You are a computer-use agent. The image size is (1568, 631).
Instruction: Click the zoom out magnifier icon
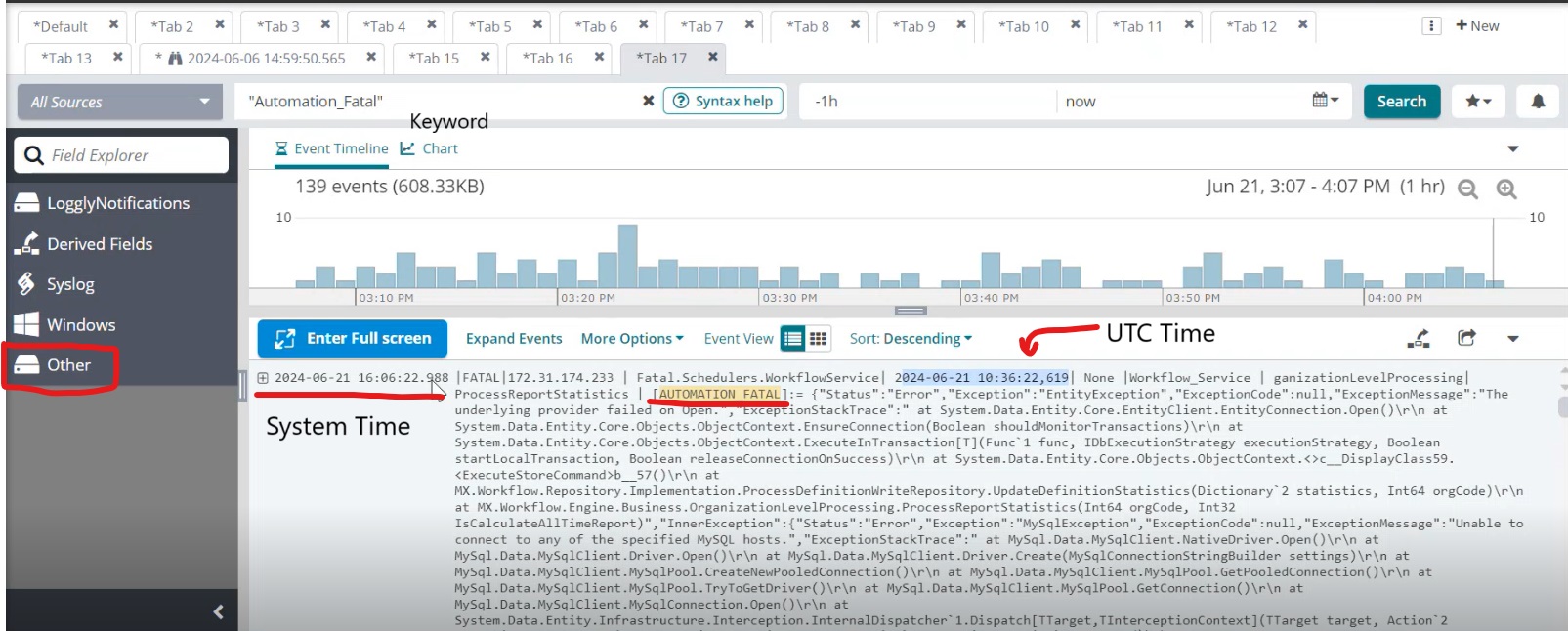coord(1466,189)
